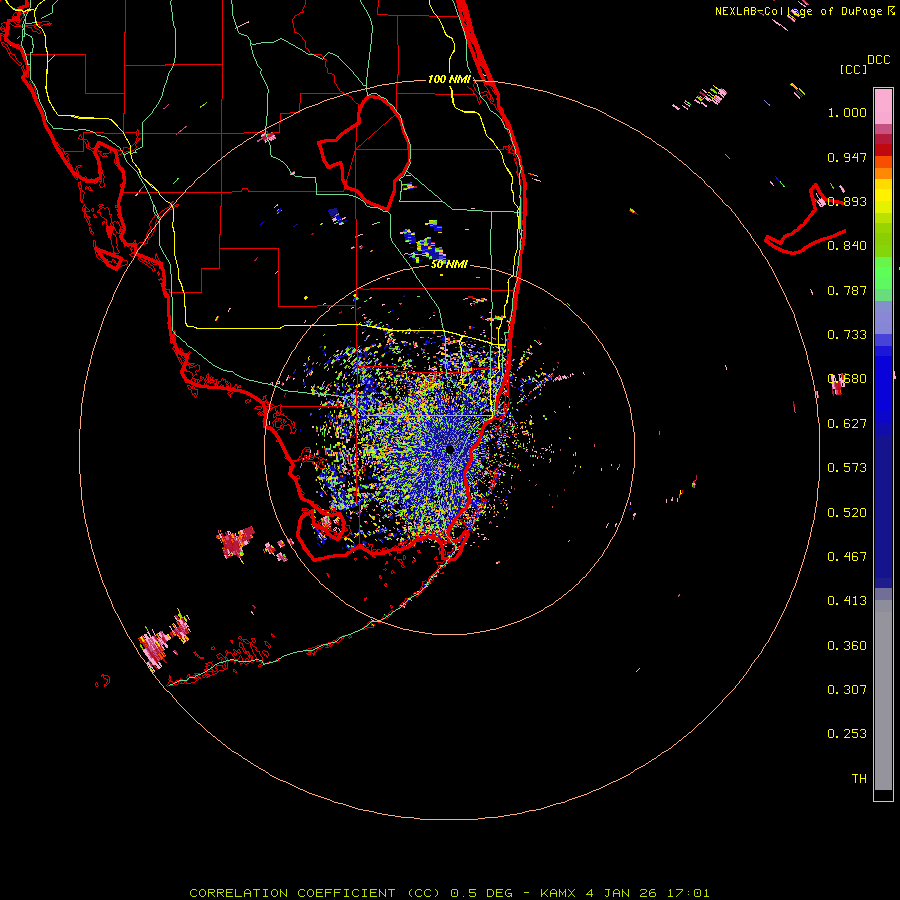The width and height of the screenshot is (900, 900).
Task: Click the 1.000 scale value
Action: click(x=847, y=113)
